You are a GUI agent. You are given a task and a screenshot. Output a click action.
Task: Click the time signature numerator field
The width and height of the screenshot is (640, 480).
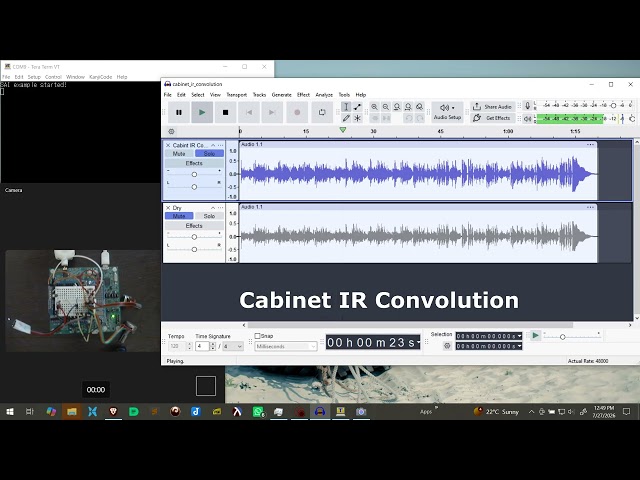(x=202, y=347)
